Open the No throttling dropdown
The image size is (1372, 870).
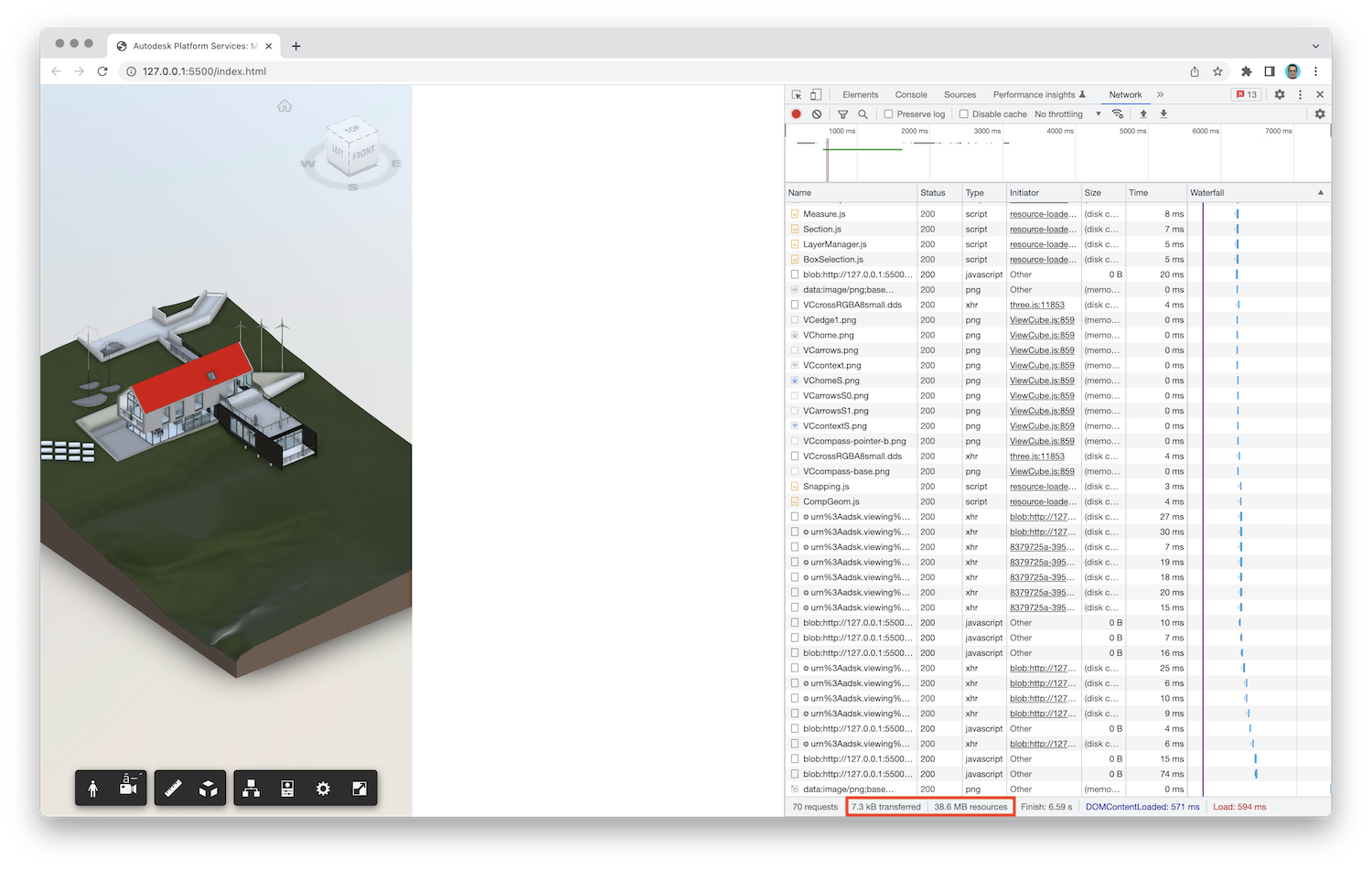tap(1061, 113)
